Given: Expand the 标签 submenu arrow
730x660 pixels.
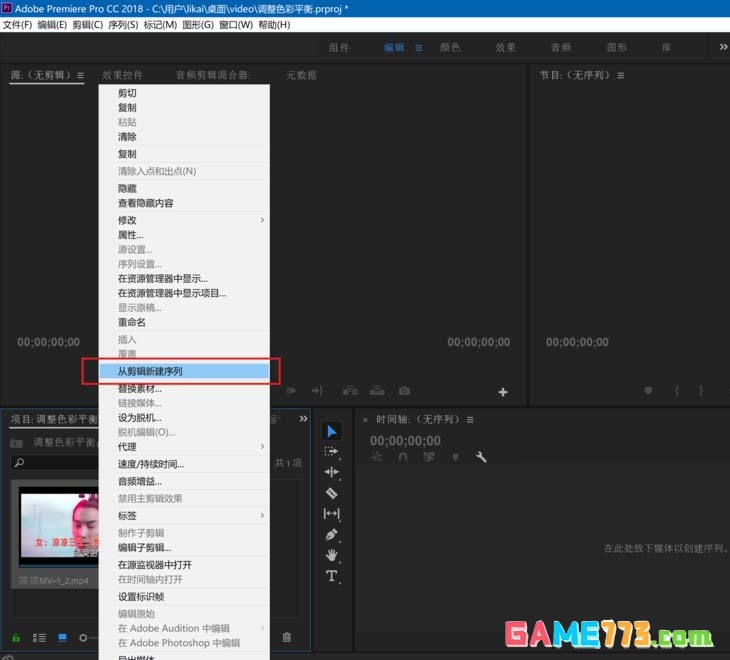Looking at the screenshot, I should [x=262, y=515].
